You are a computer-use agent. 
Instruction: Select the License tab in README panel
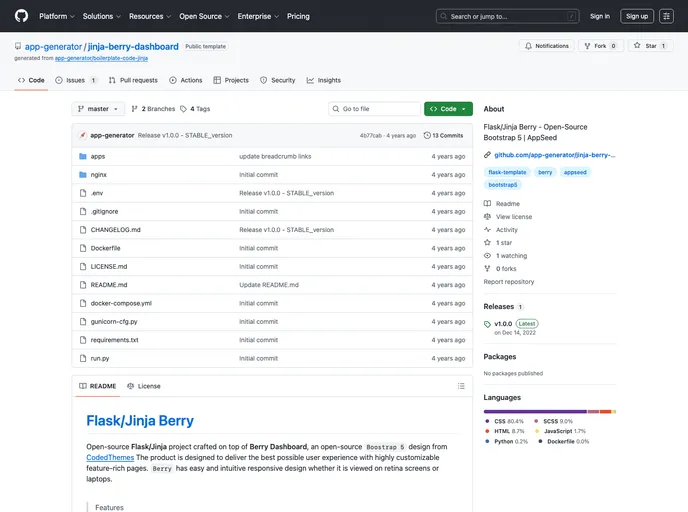pyautogui.click(x=144, y=386)
